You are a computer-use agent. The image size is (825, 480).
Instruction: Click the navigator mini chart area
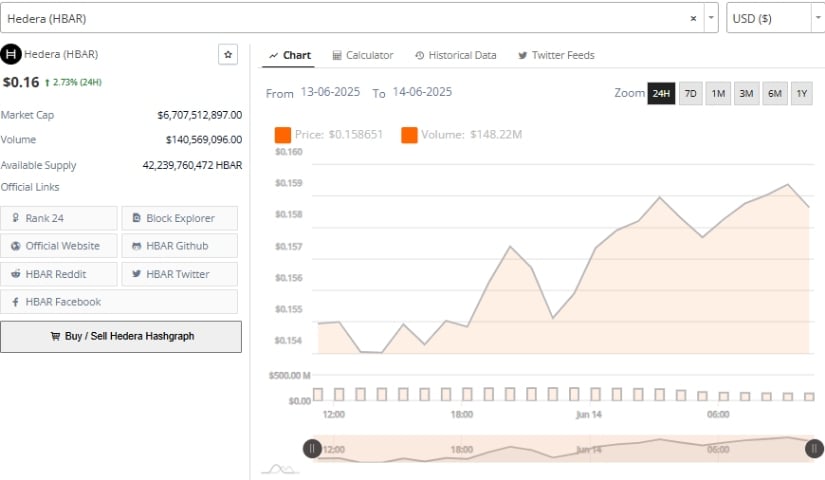[563, 449]
